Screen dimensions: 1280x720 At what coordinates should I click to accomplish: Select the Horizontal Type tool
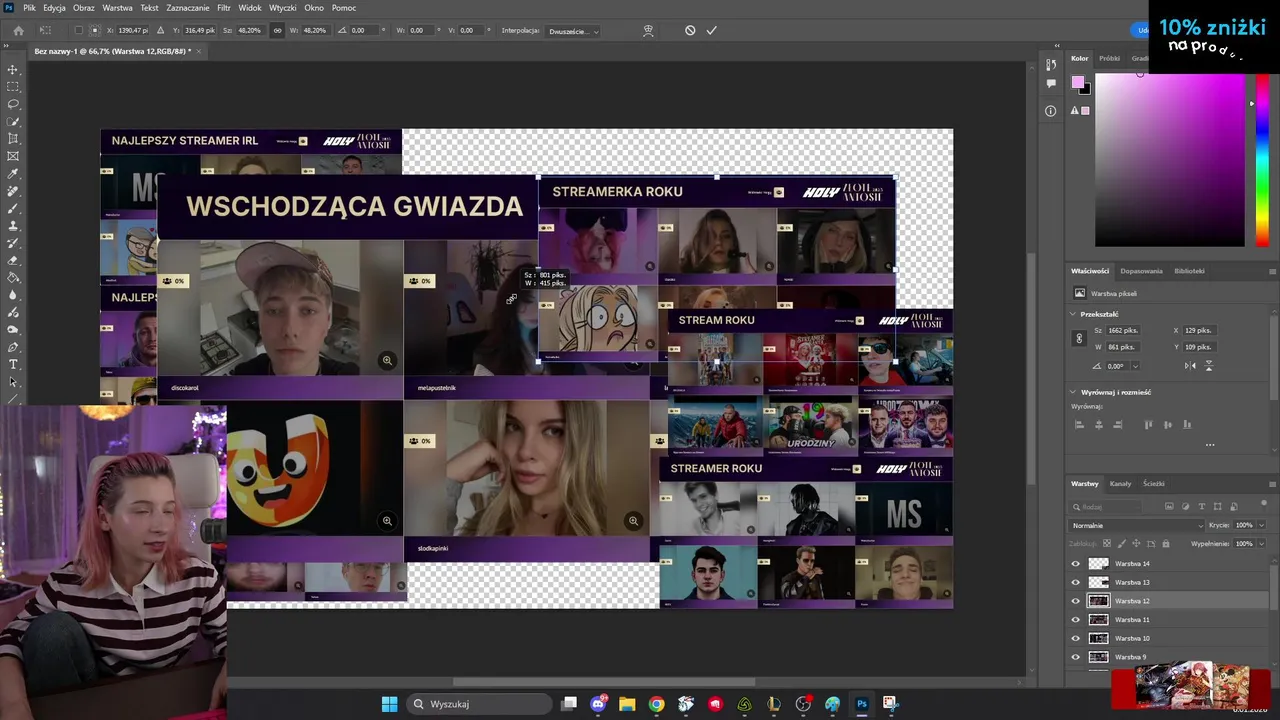point(13,364)
